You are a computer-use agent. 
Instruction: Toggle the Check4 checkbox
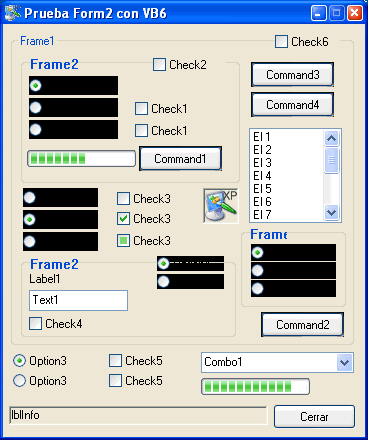coord(35,324)
